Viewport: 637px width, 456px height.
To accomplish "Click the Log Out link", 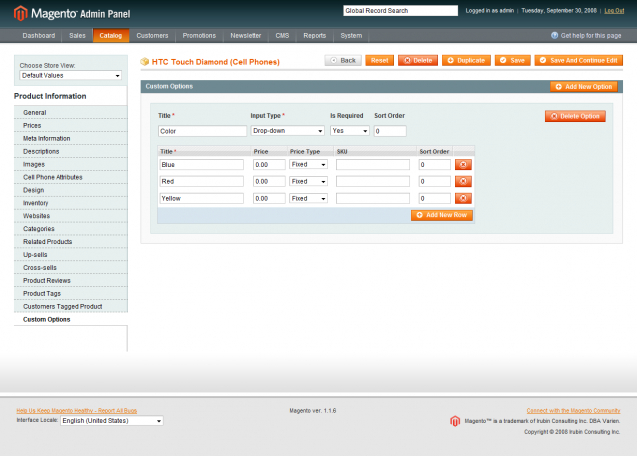I will [x=614, y=11].
